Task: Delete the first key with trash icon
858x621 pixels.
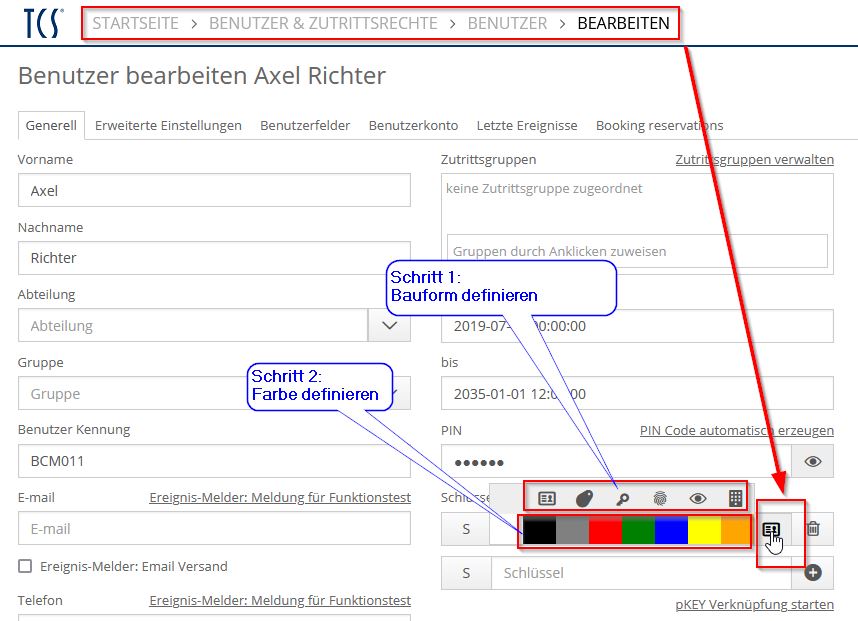Action: pos(813,530)
